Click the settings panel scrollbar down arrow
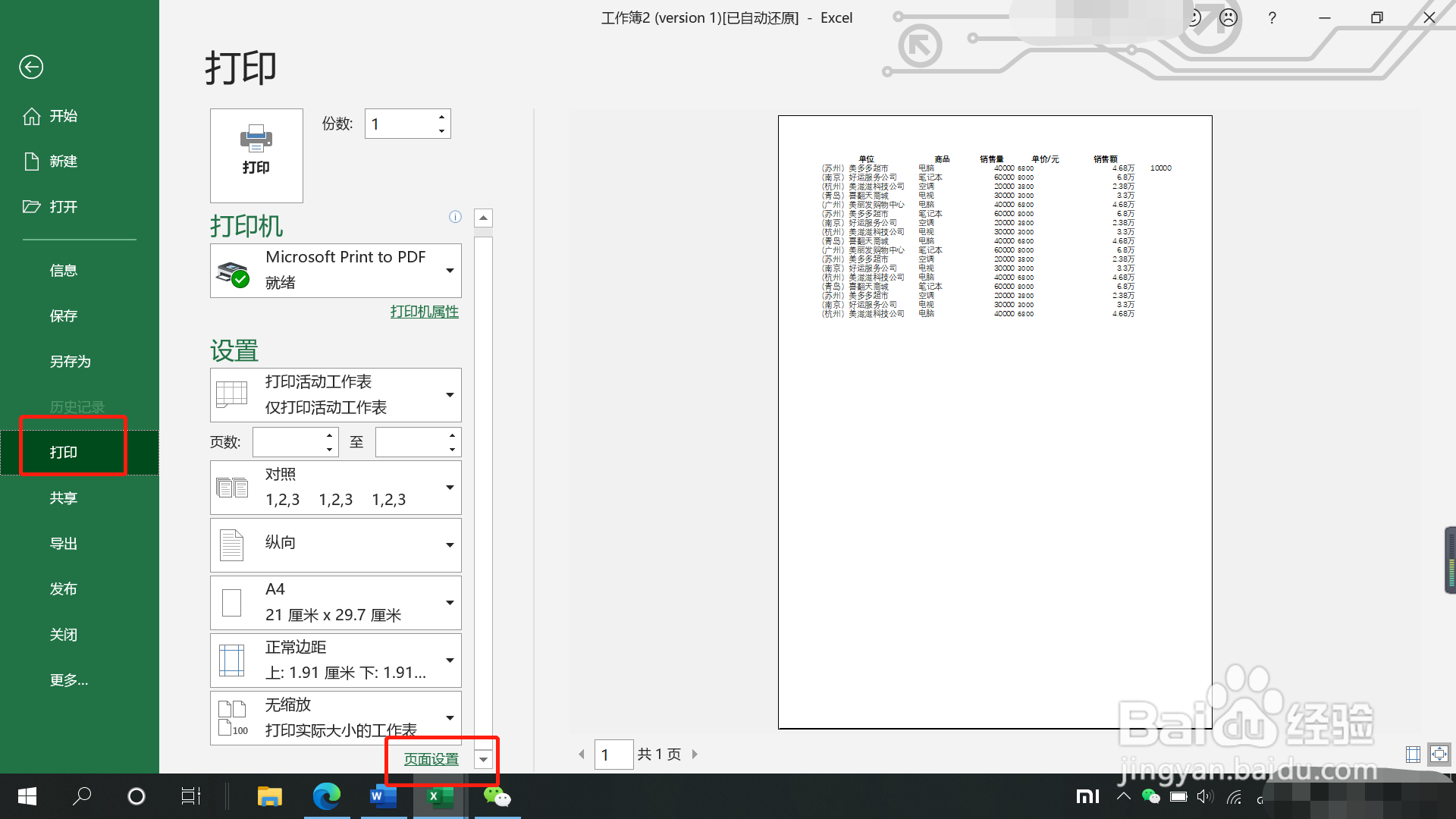The image size is (1456, 819). (x=483, y=759)
